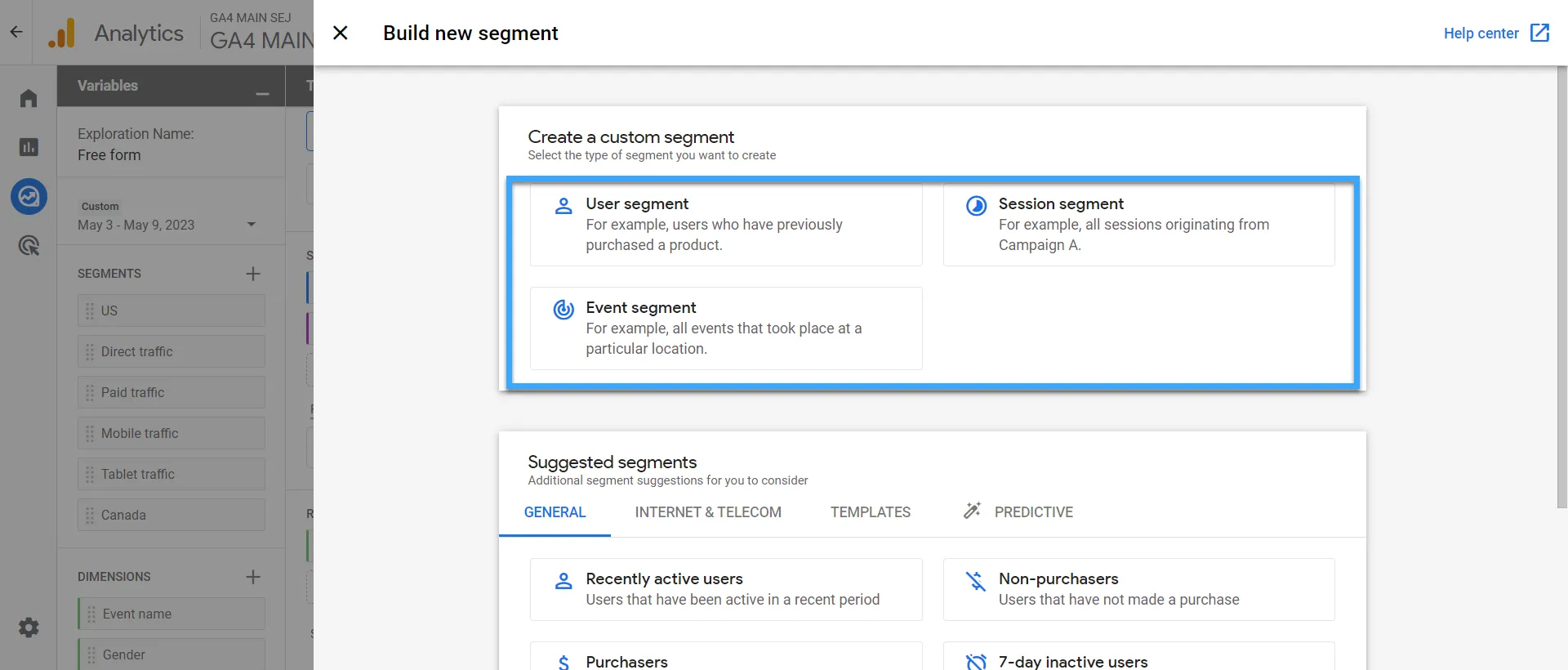The height and width of the screenshot is (670, 1568).
Task: Select the Non-purchasers suggestion
Action: (x=1139, y=589)
